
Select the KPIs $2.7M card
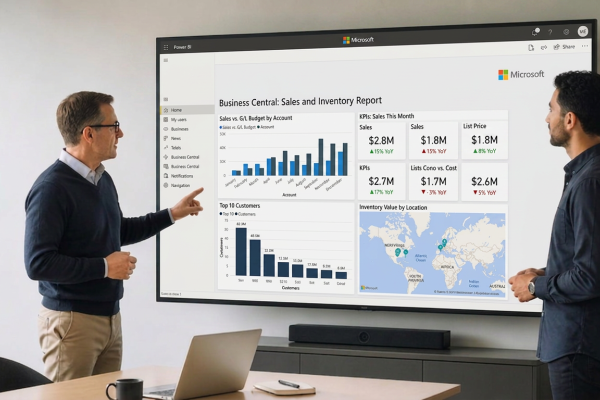(382, 182)
